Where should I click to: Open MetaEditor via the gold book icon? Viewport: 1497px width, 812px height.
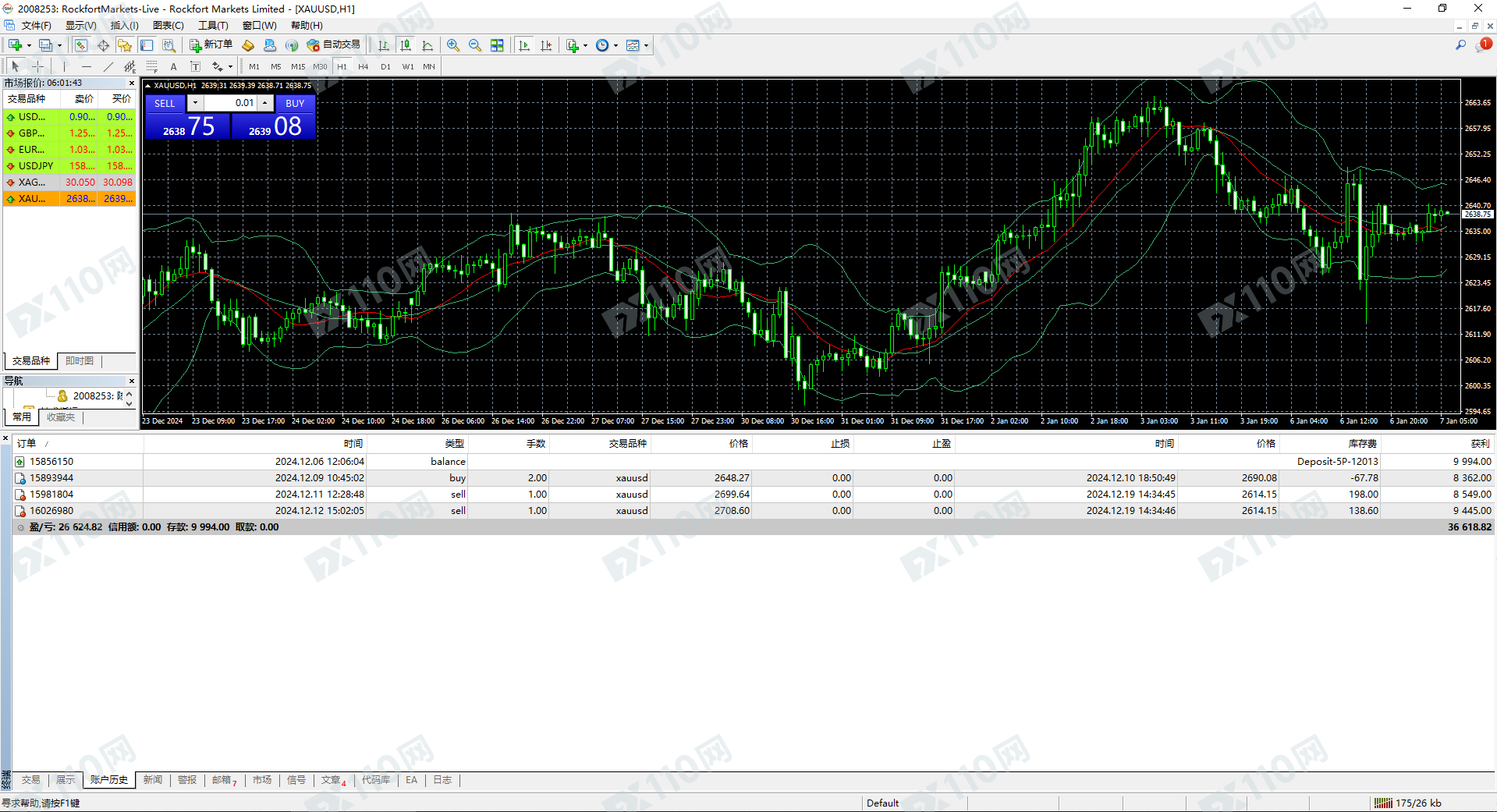click(x=248, y=45)
